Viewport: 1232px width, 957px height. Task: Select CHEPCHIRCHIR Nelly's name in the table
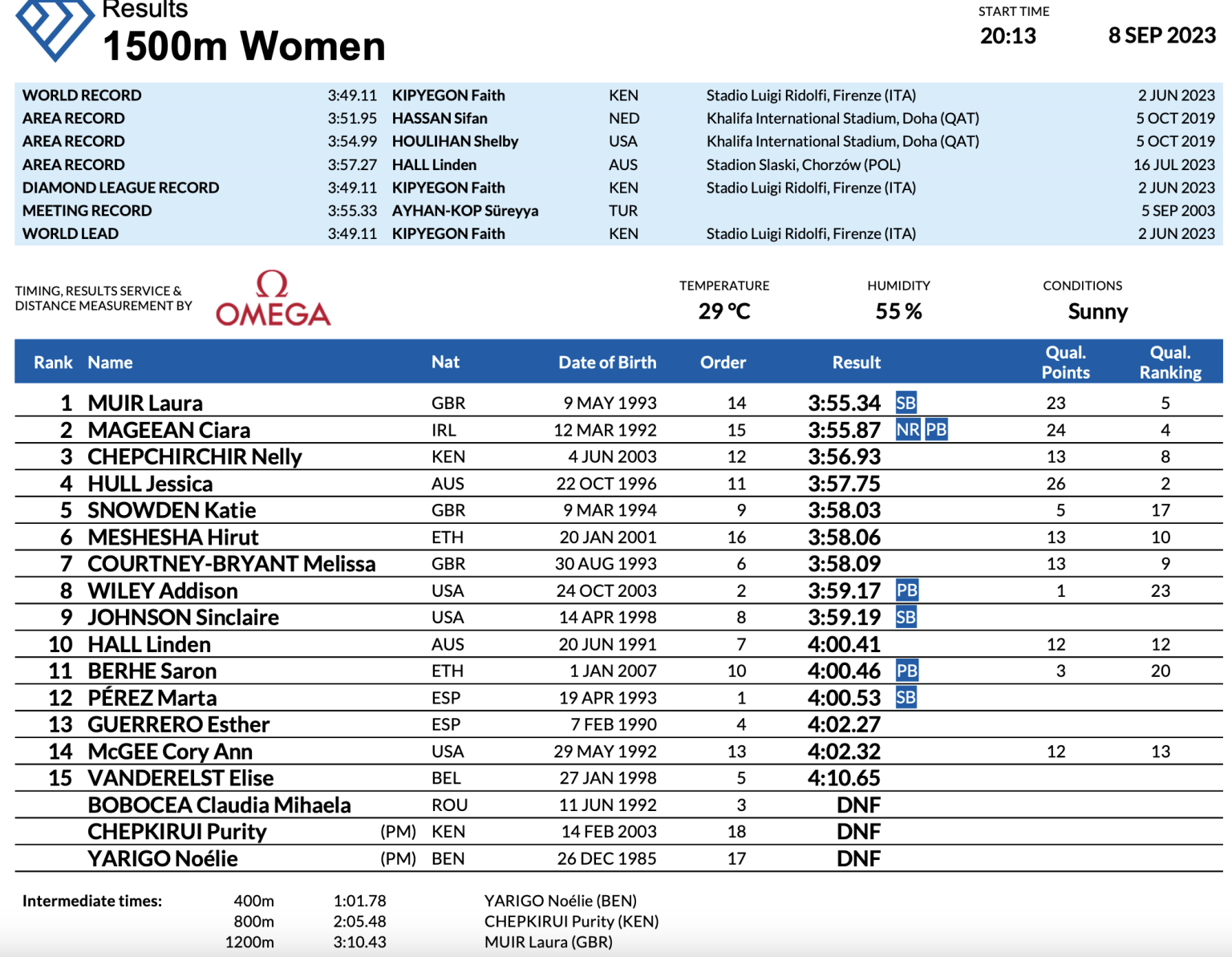195,456
